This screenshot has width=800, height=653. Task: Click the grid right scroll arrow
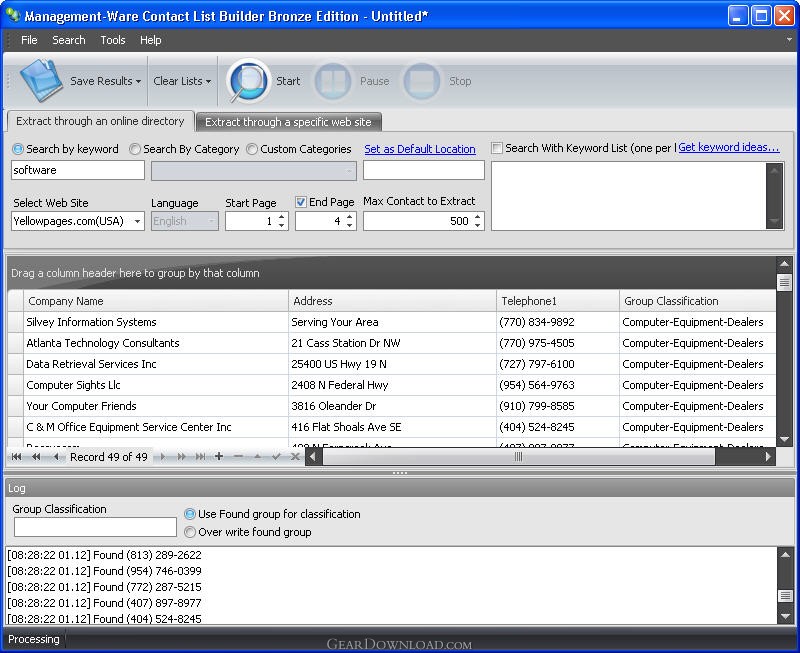tap(768, 457)
